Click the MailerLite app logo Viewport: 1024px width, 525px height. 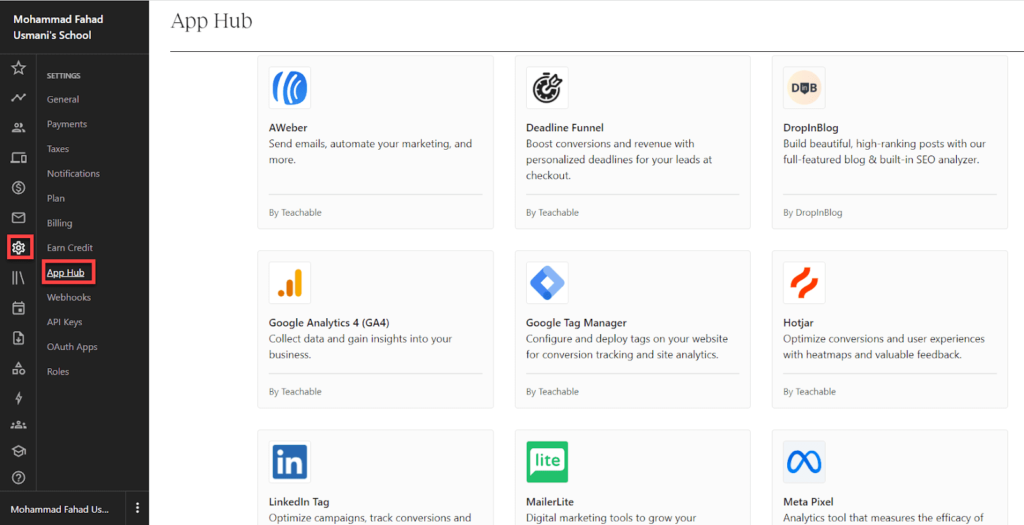click(x=547, y=462)
